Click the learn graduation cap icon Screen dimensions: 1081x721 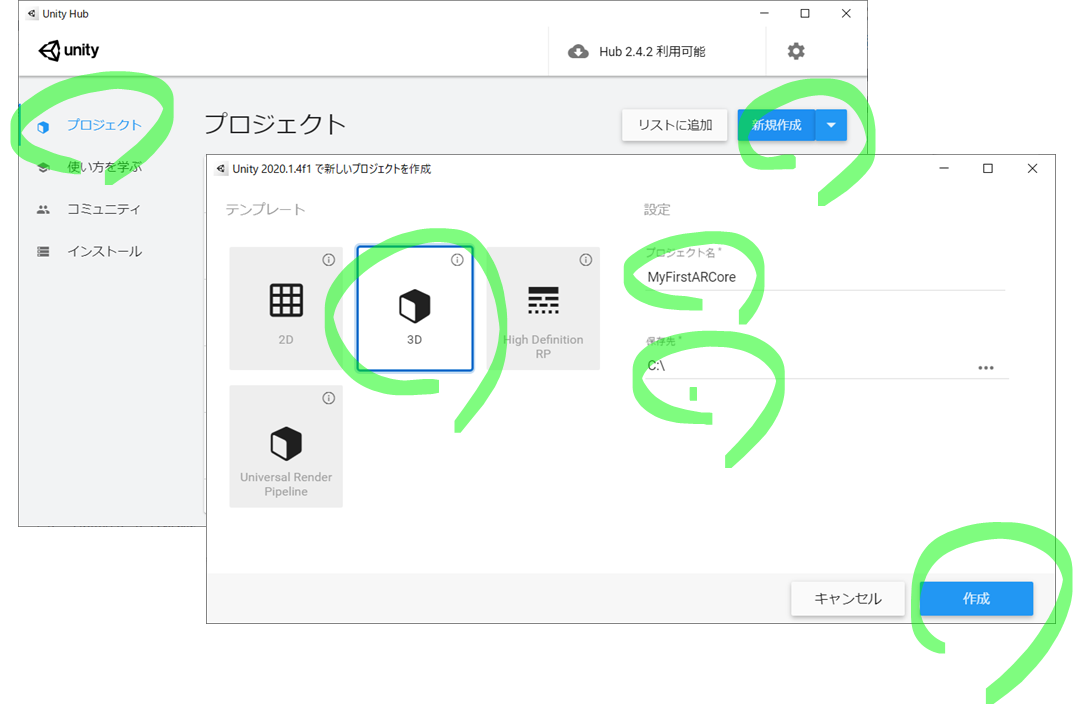click(x=43, y=167)
